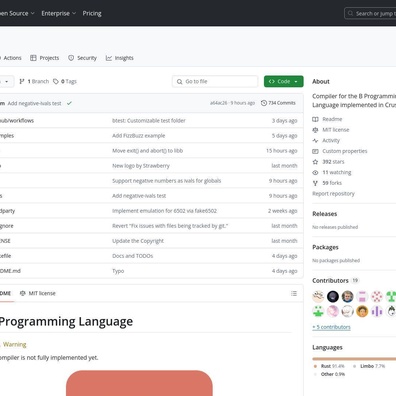396x396 pixels.
Task: Open the Contributors heading link
Action: coord(330,281)
